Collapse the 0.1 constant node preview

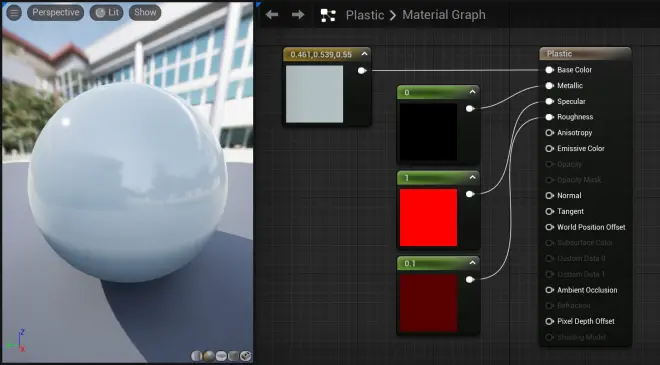(x=472, y=263)
